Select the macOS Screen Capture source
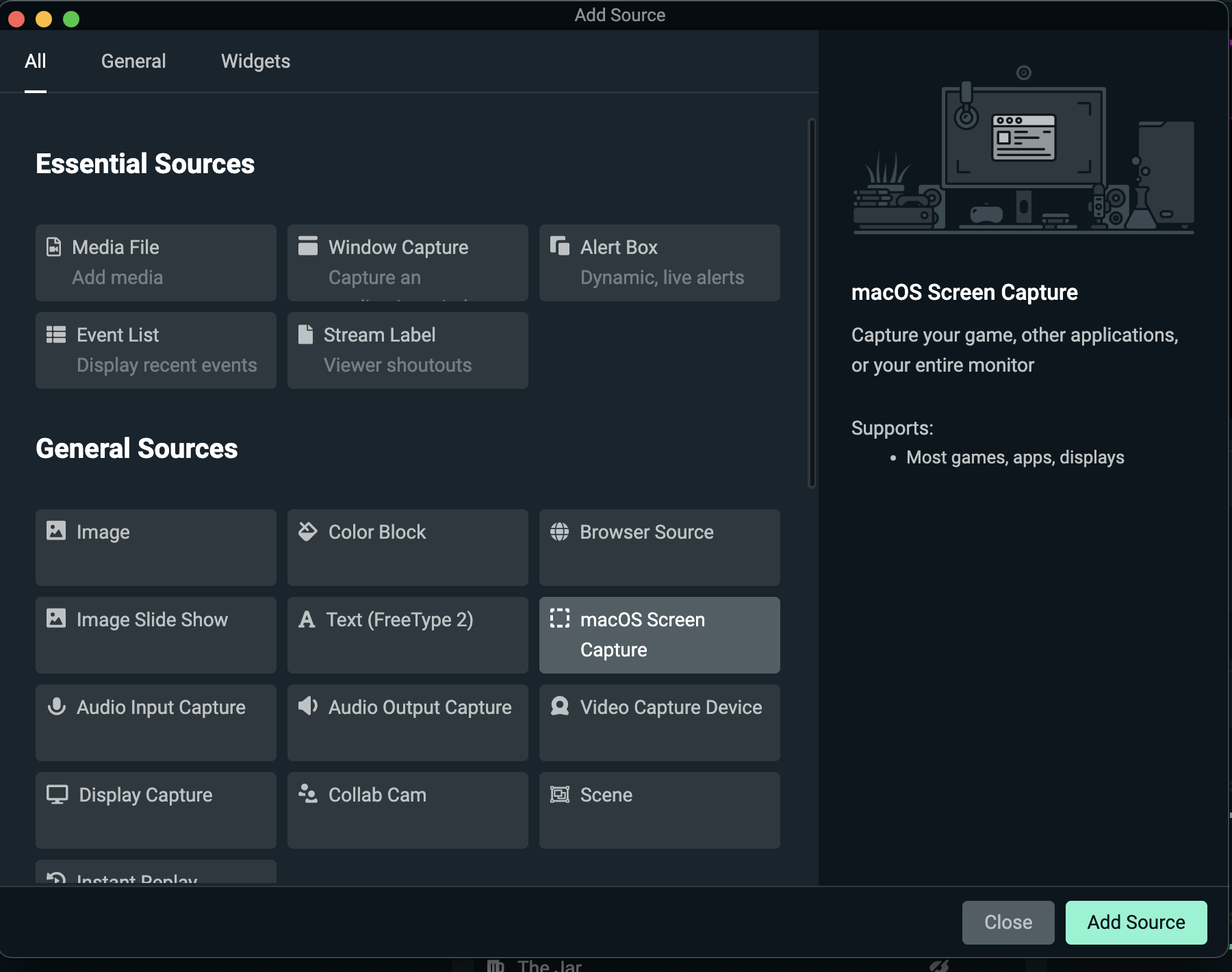 click(659, 635)
